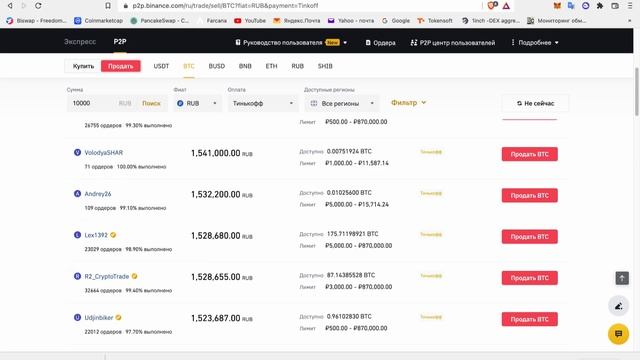Open the yellow chat support button

click(618, 334)
